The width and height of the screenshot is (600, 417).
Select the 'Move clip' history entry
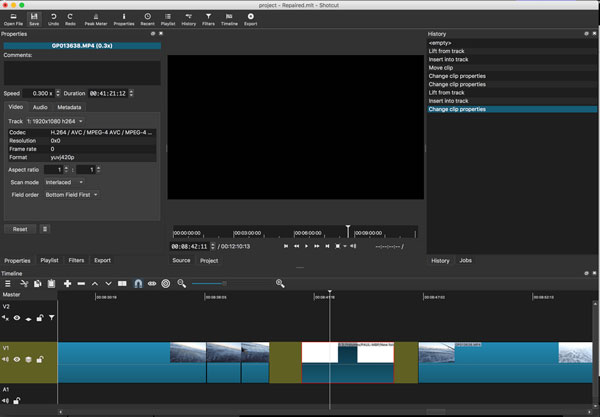click(x=512, y=68)
